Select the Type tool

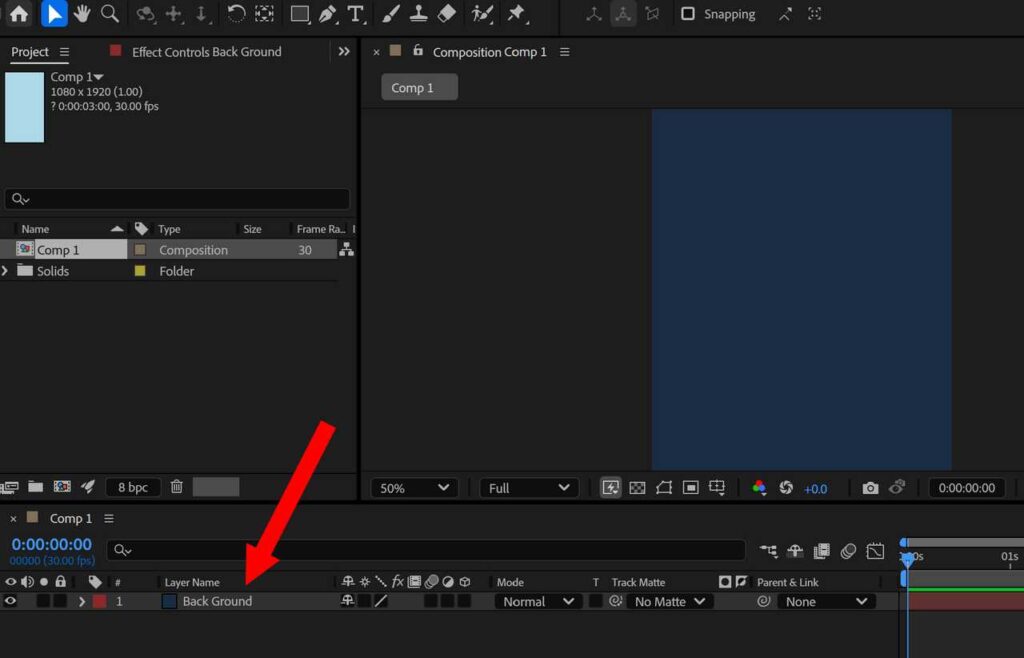pyautogui.click(x=356, y=14)
